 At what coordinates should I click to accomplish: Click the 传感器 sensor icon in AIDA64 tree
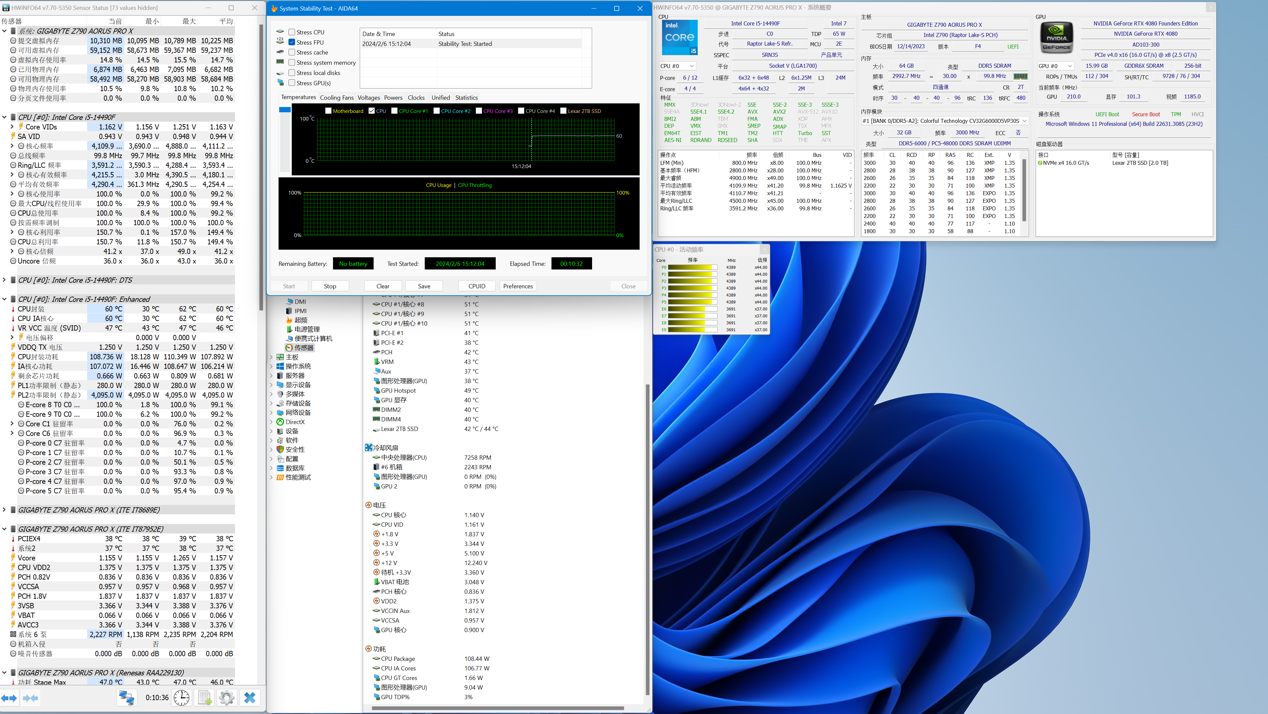coord(290,348)
